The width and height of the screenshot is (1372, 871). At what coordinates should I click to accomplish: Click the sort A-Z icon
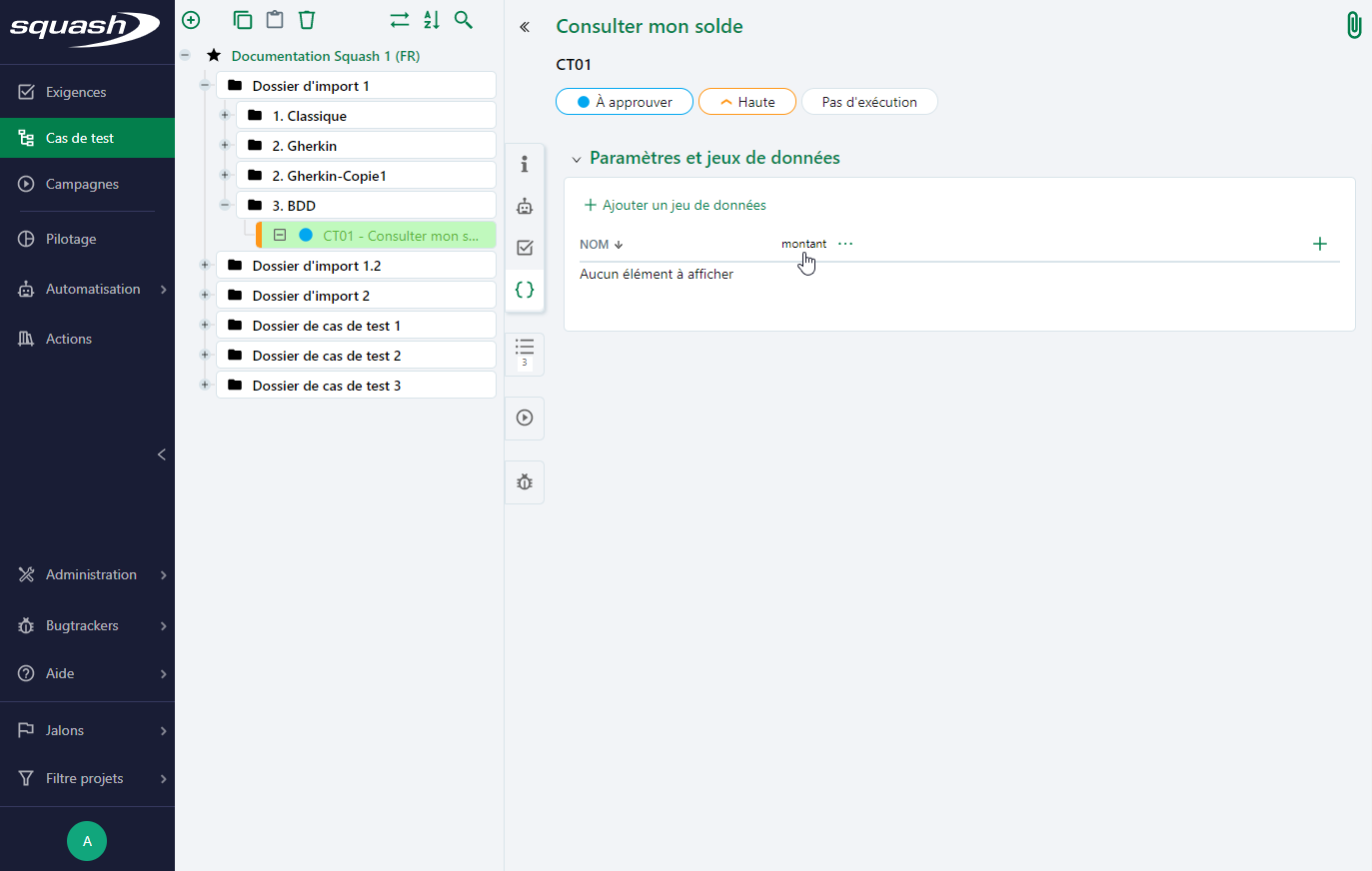(432, 20)
